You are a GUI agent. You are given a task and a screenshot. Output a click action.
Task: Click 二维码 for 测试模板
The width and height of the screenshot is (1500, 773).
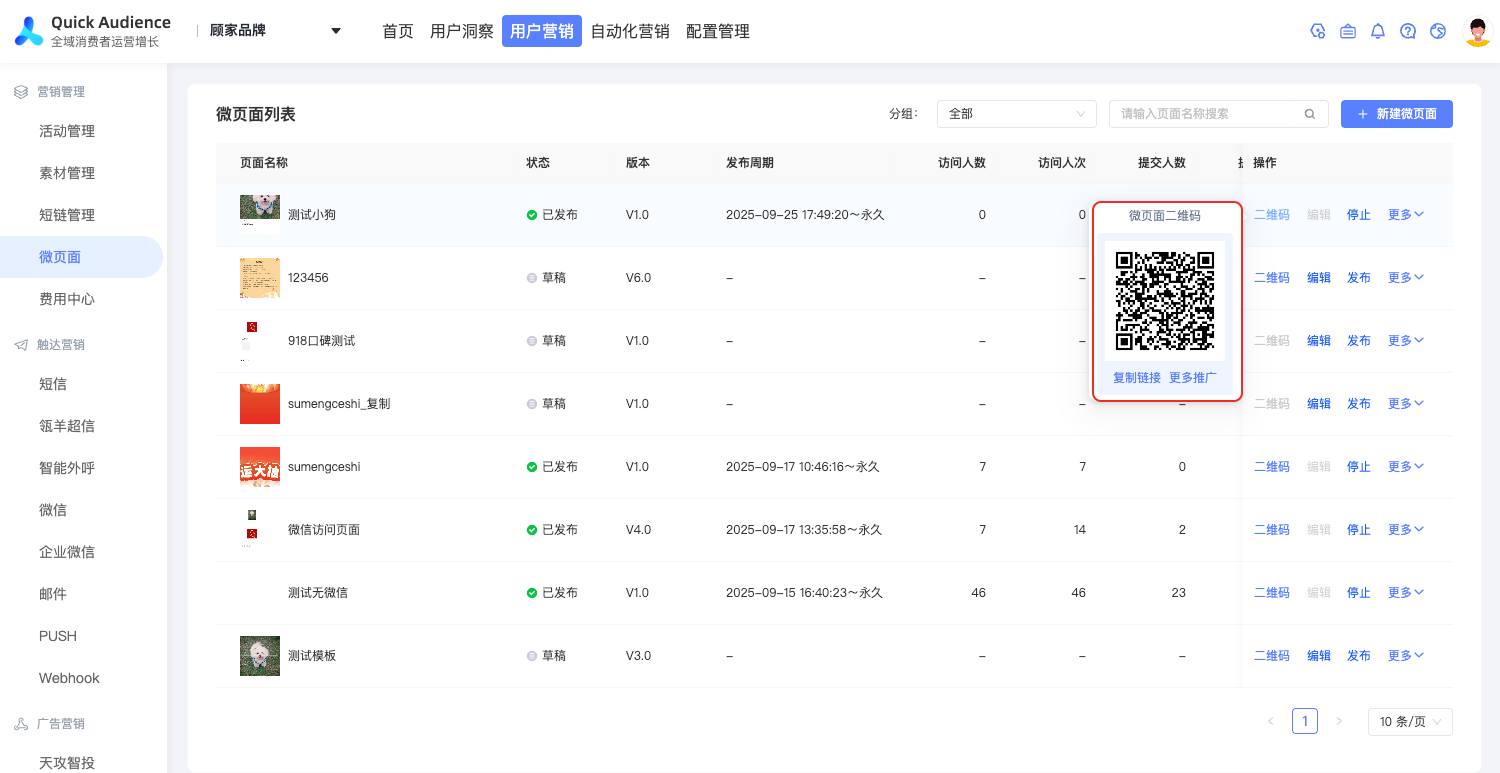pyautogui.click(x=1272, y=656)
